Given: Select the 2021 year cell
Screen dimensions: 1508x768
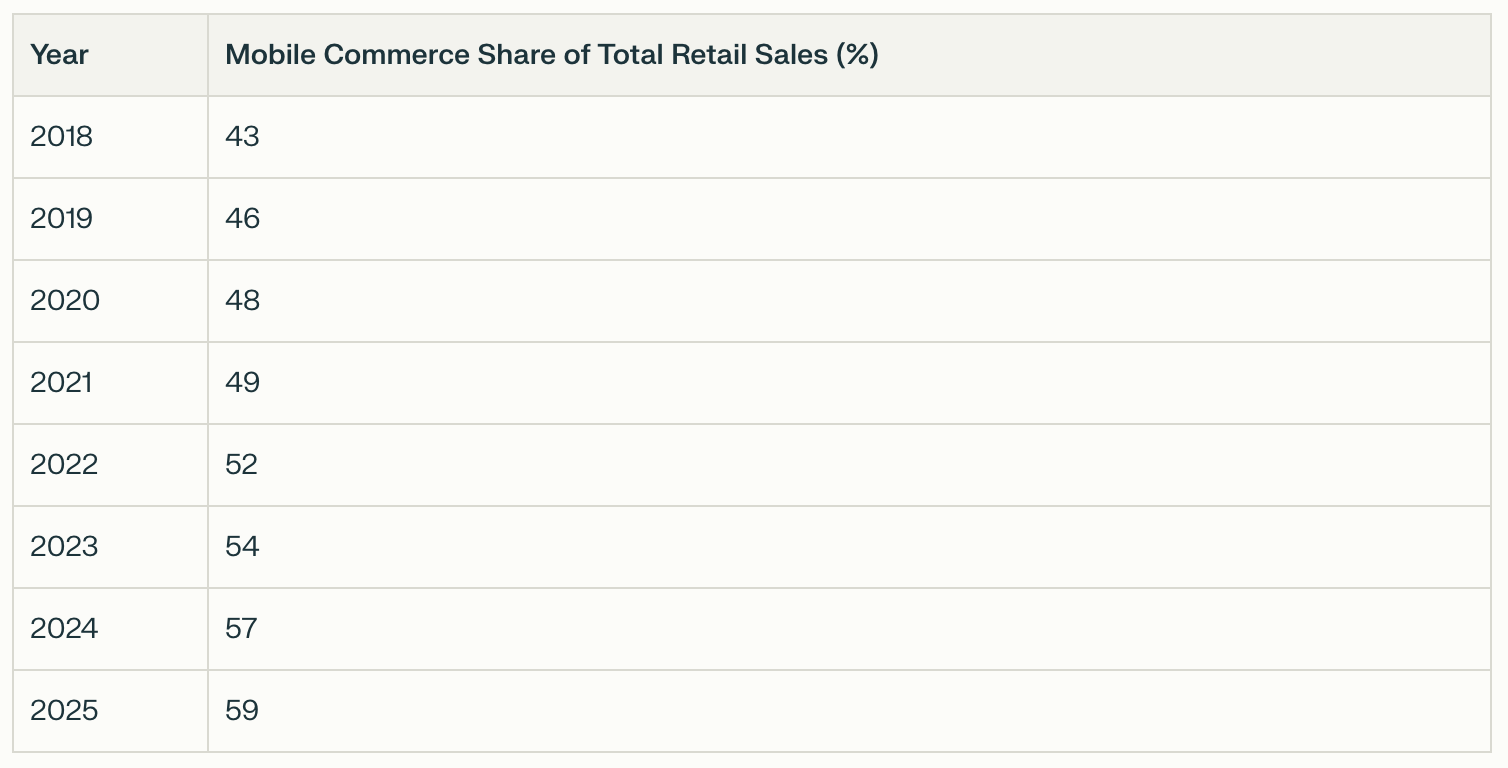Looking at the screenshot, I should click(x=110, y=383).
